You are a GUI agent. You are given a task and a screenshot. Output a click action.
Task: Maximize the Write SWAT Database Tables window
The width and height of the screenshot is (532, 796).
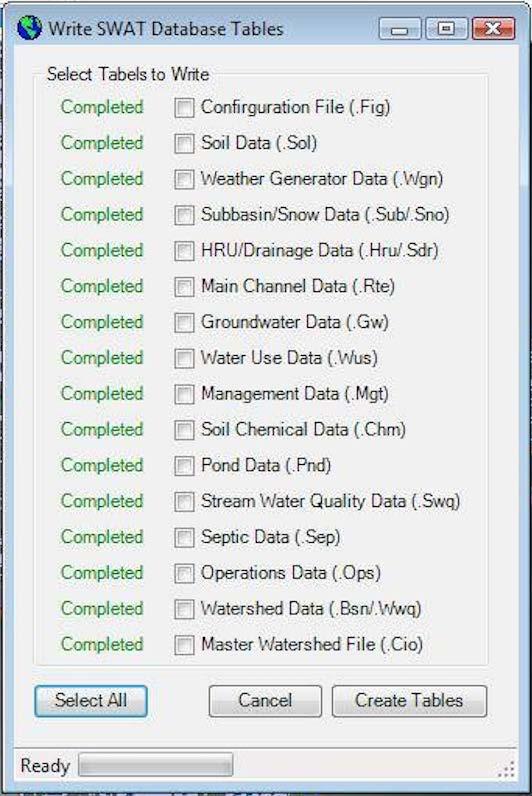[446, 29]
